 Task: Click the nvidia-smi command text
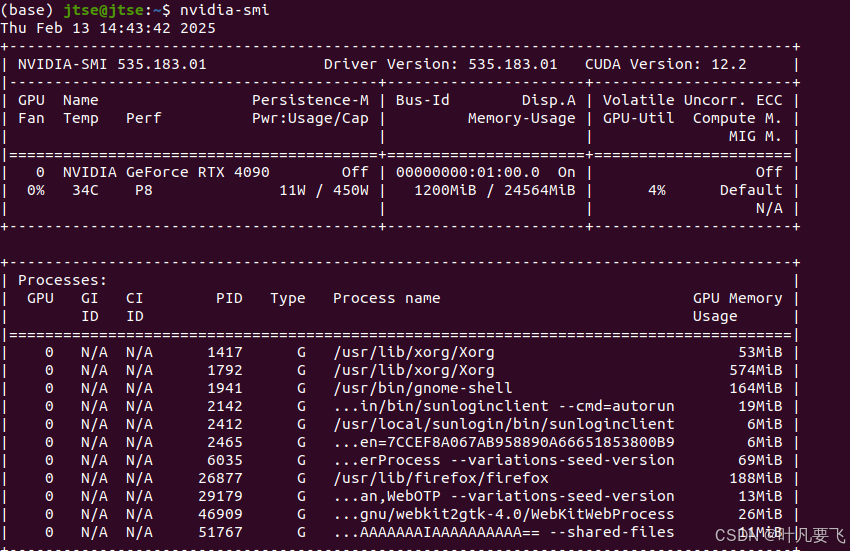pos(224,10)
